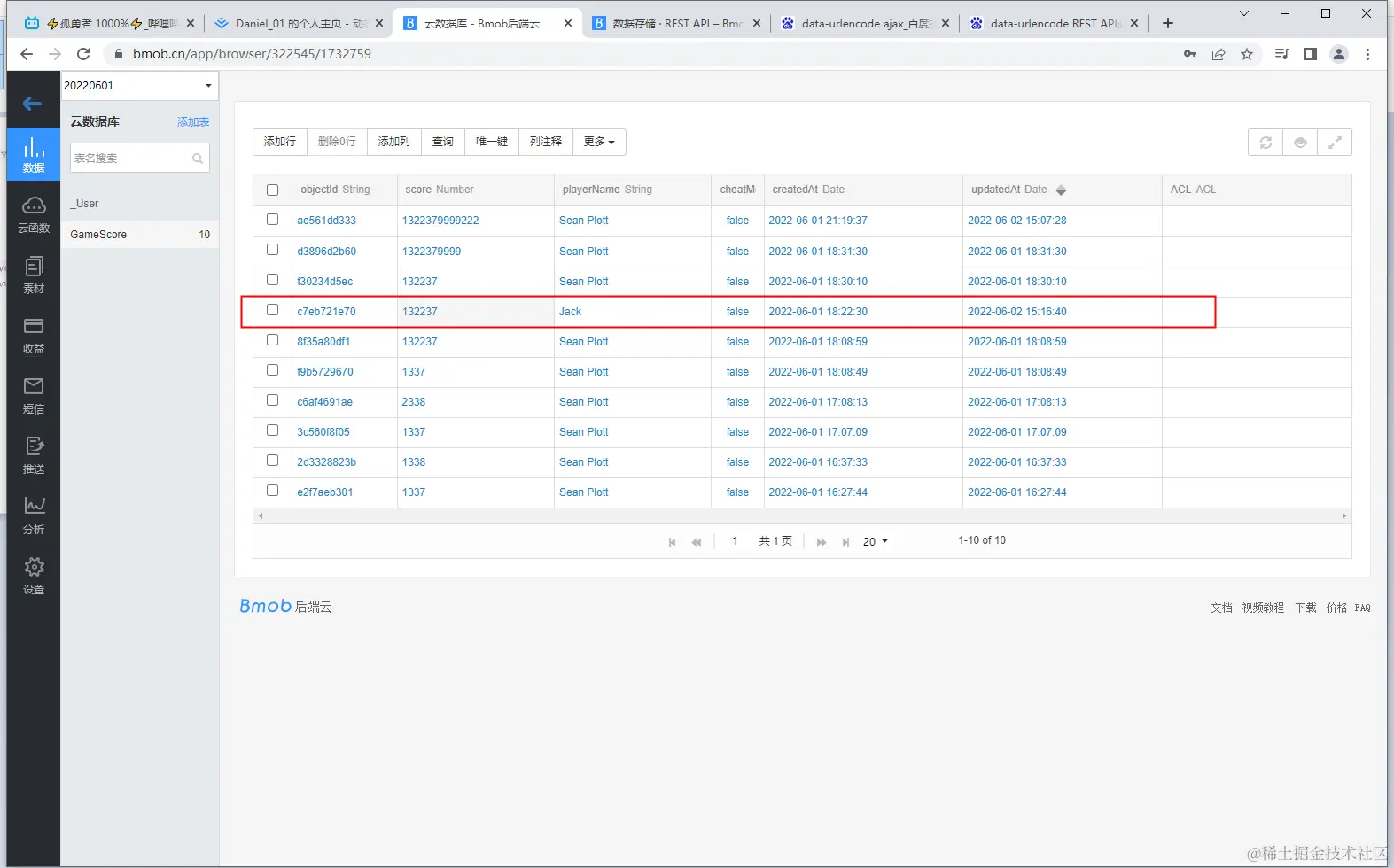
Task: Select the GameScore table in list
Action: click(140, 235)
